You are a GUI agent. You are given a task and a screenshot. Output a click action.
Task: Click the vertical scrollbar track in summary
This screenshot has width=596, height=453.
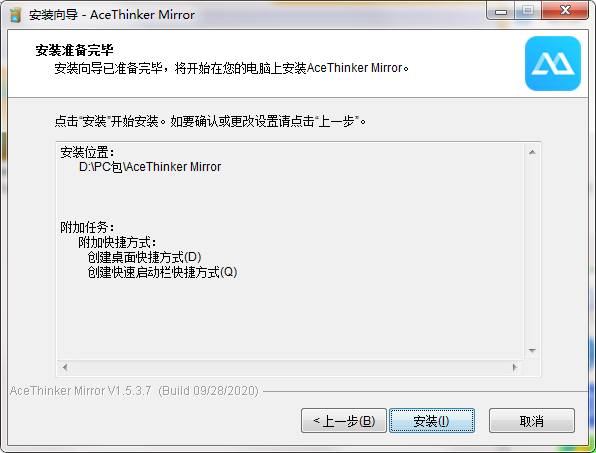pos(532,252)
